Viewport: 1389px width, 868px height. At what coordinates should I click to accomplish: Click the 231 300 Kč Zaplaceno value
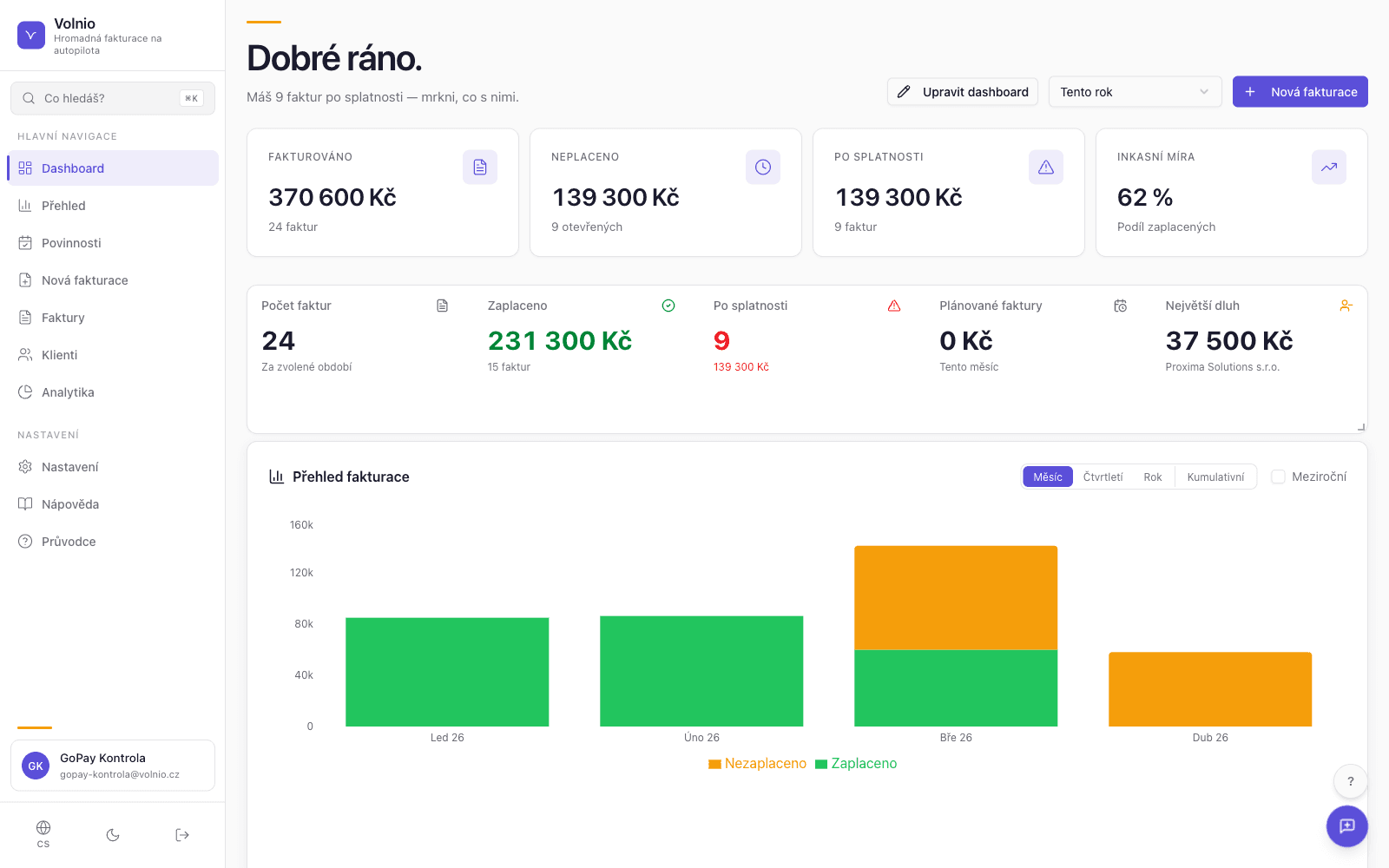[x=560, y=341]
